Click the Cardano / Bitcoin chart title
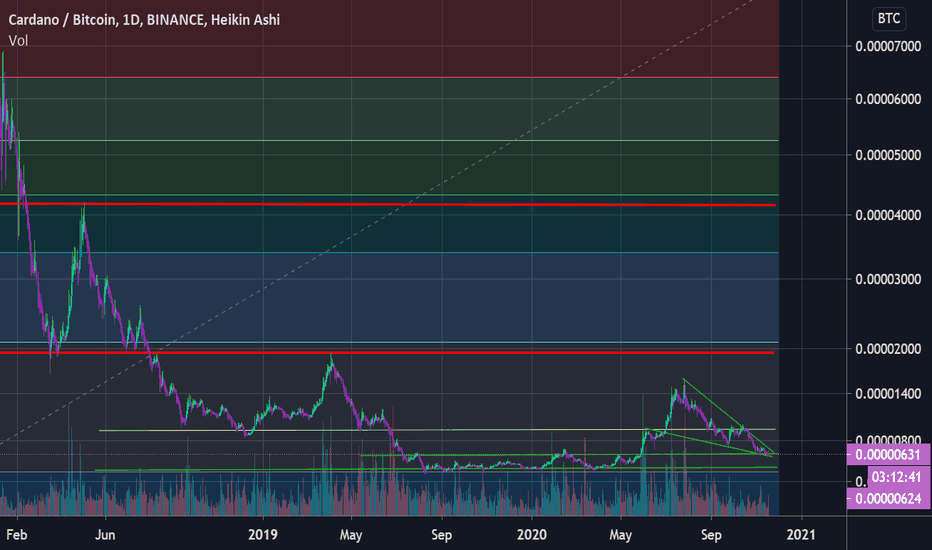Viewport: 932px width, 550px height. 144,20
